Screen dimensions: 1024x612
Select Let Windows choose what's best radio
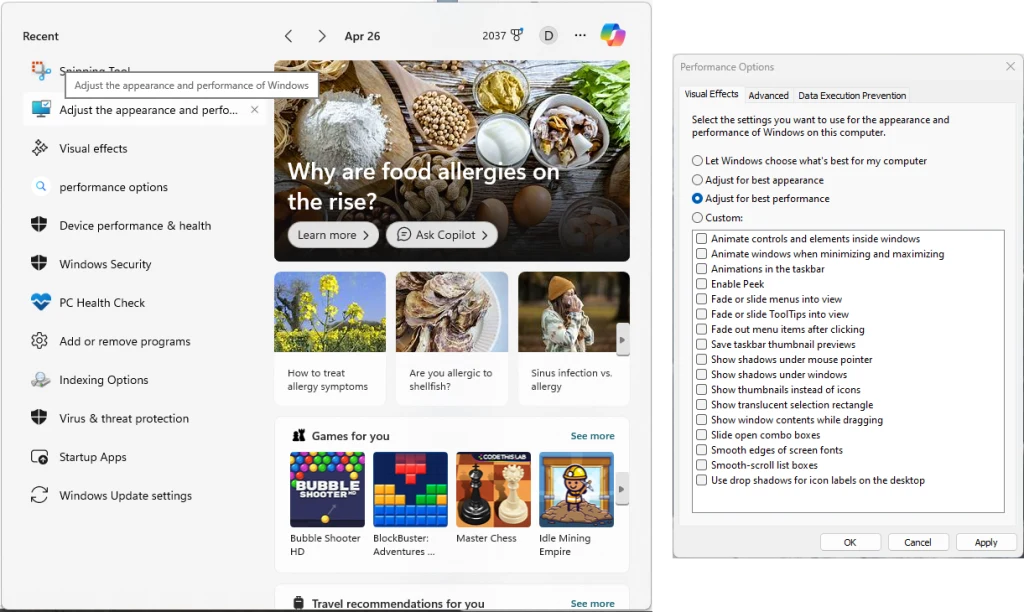tap(697, 161)
